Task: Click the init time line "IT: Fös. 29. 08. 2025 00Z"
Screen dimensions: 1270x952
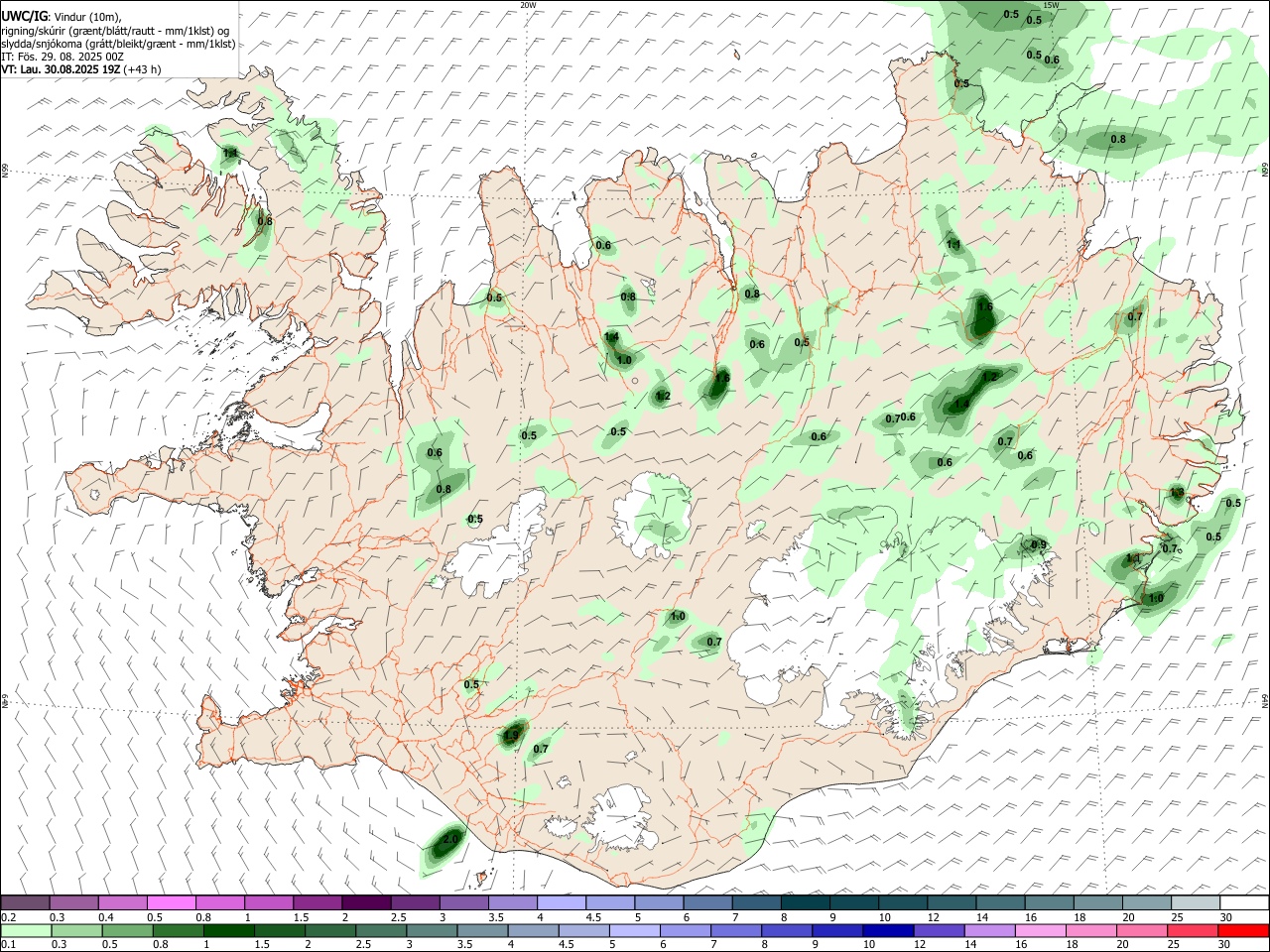Action: pyautogui.click(x=63, y=57)
